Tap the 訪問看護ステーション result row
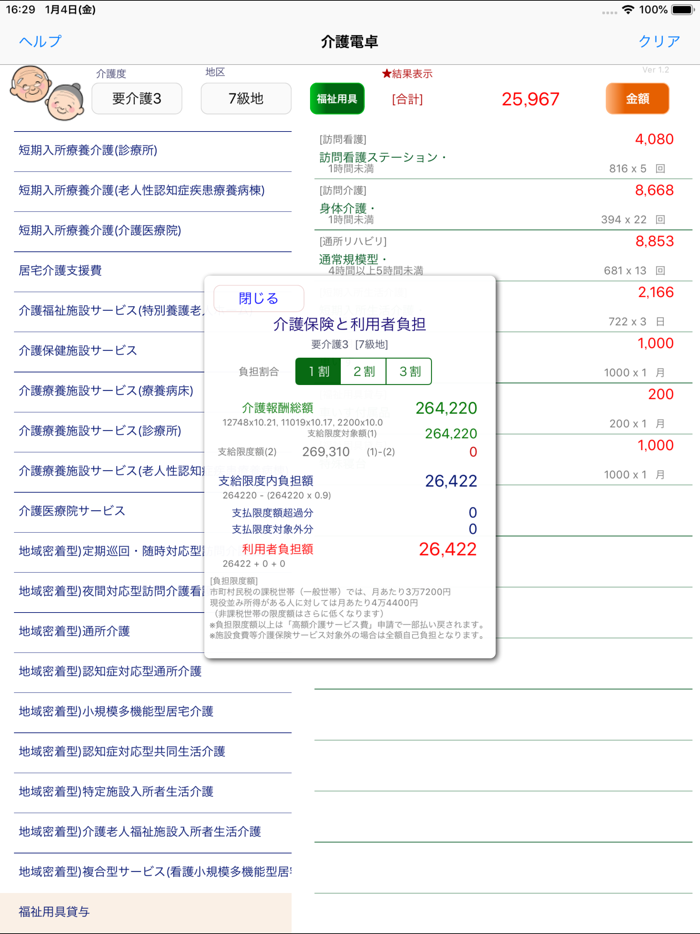Viewport: 700px width, 934px height. click(503, 154)
